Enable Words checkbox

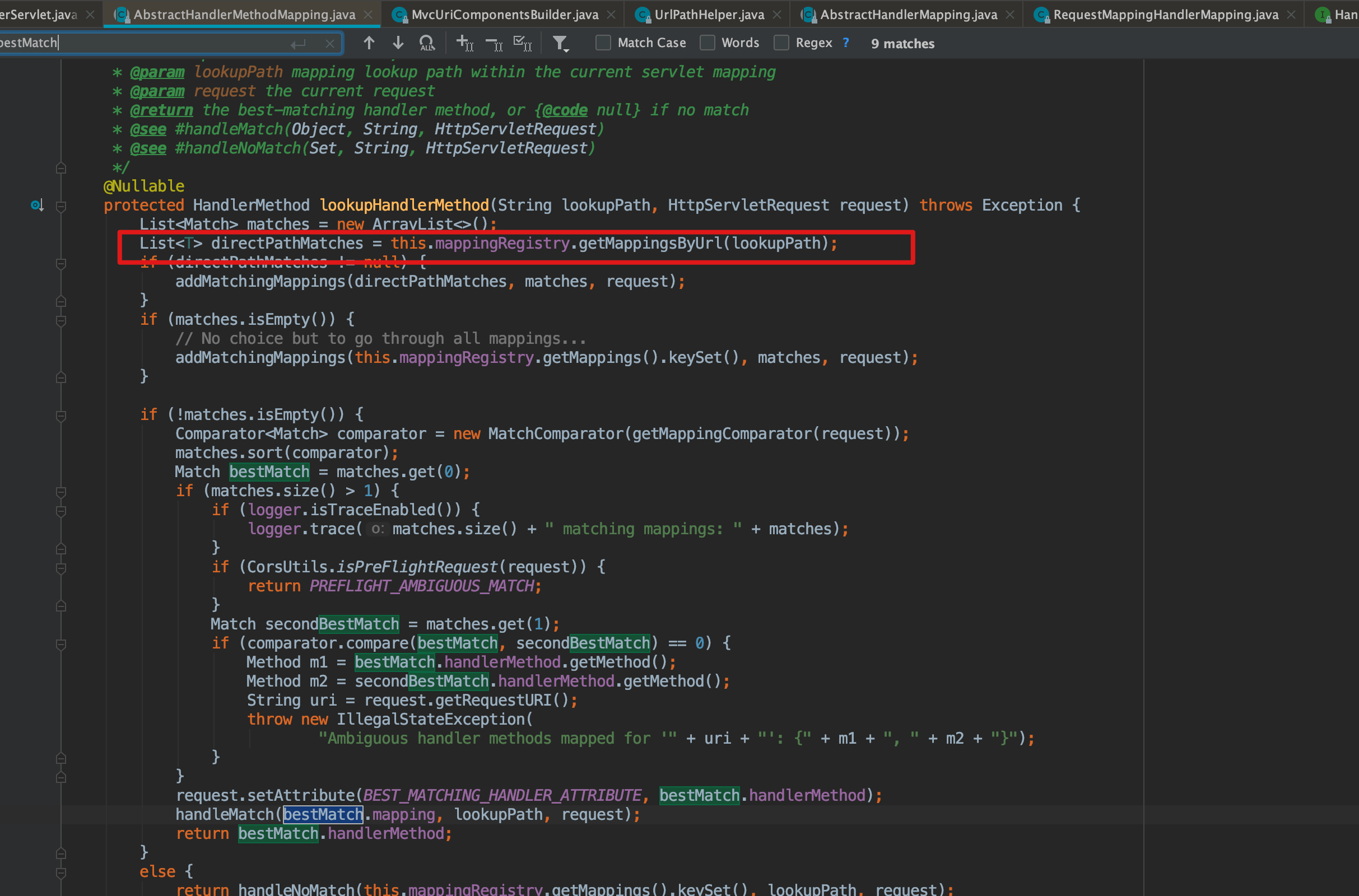click(x=708, y=43)
